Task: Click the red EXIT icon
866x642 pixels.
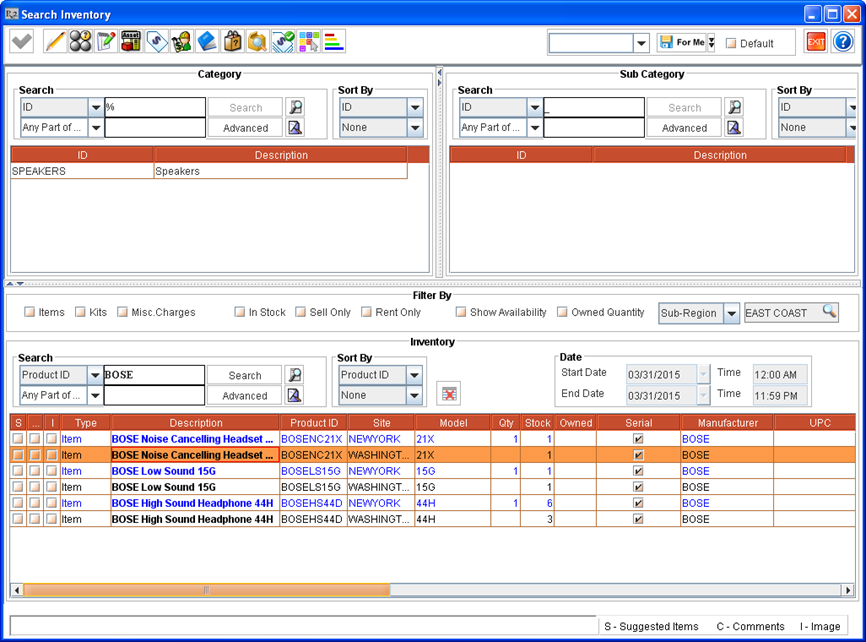Action: (816, 42)
